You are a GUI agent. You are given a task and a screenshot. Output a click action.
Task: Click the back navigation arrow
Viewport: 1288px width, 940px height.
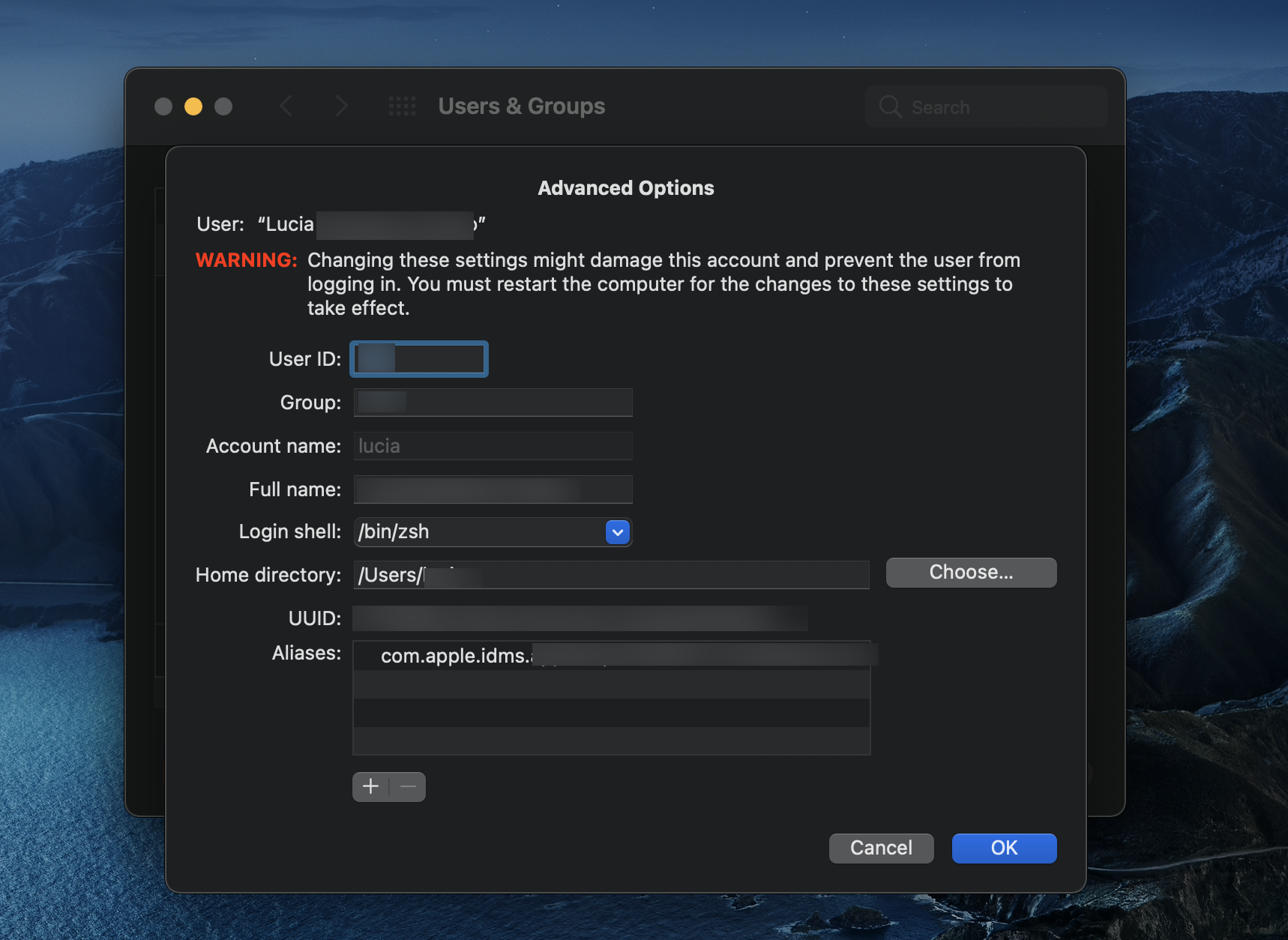pyautogui.click(x=286, y=106)
